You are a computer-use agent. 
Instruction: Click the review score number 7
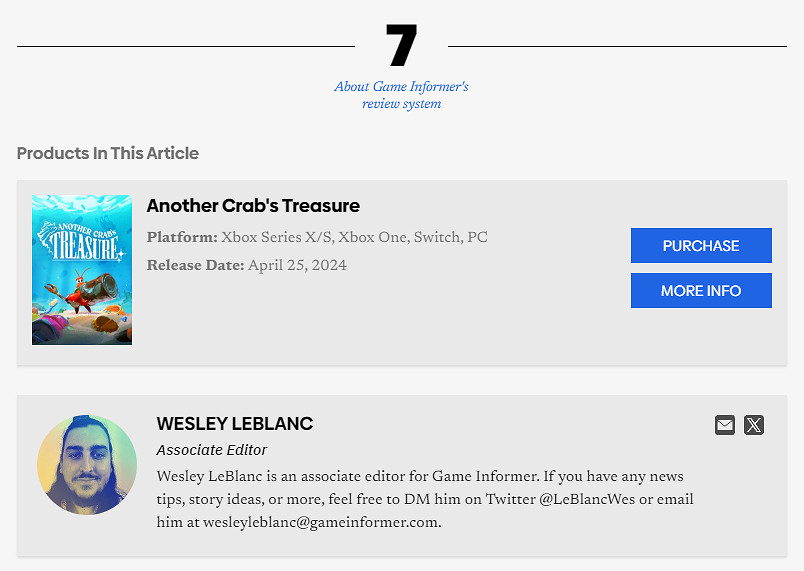(401, 45)
